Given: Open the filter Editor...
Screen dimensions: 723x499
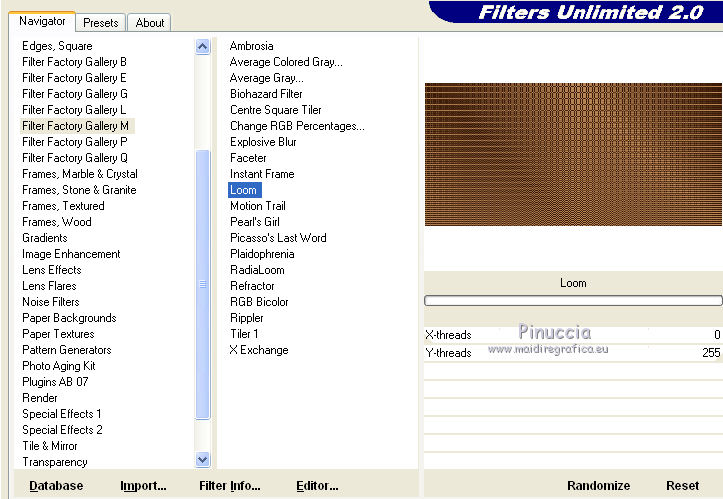Looking at the screenshot, I should click(317, 486).
